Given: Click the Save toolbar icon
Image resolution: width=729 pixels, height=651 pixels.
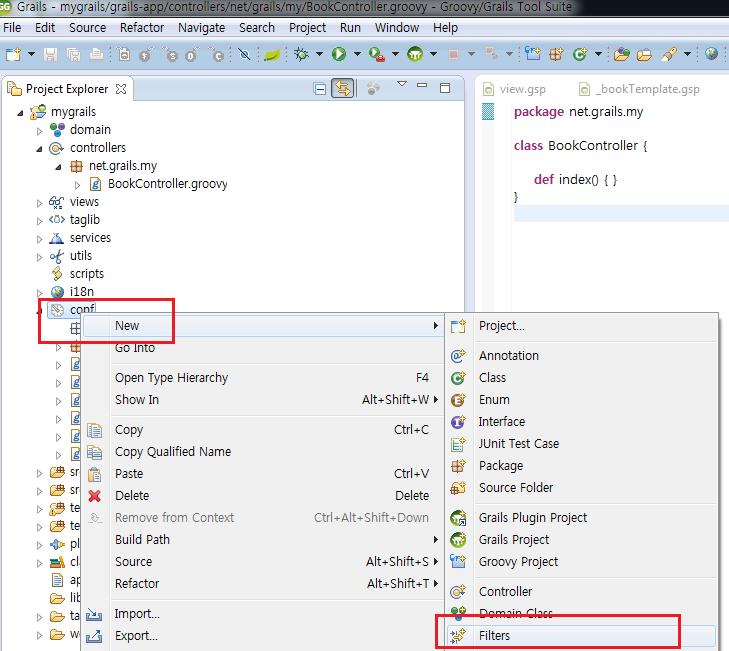Looking at the screenshot, I should 50,54.
